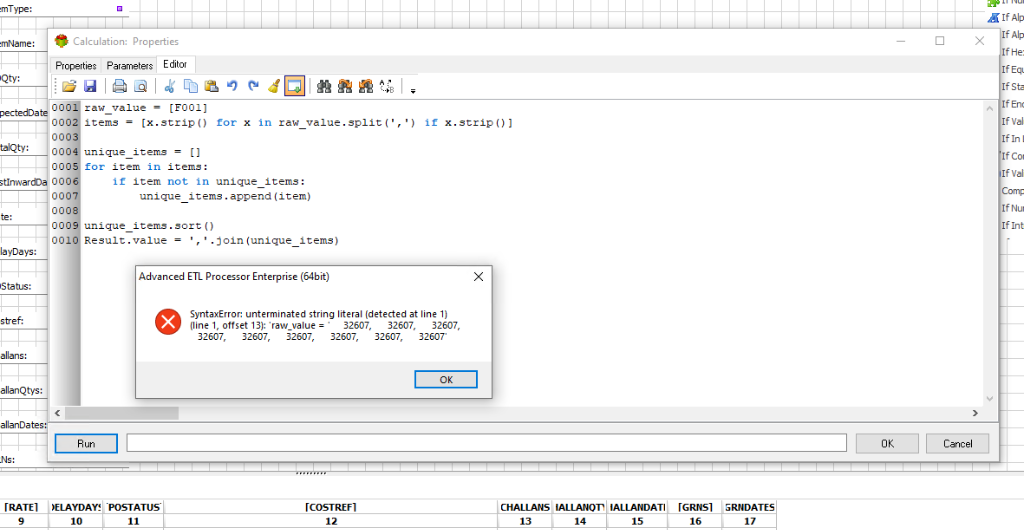
Task: Select 'If Sta' item in right panel
Action: pyautogui.click(x=1012, y=87)
